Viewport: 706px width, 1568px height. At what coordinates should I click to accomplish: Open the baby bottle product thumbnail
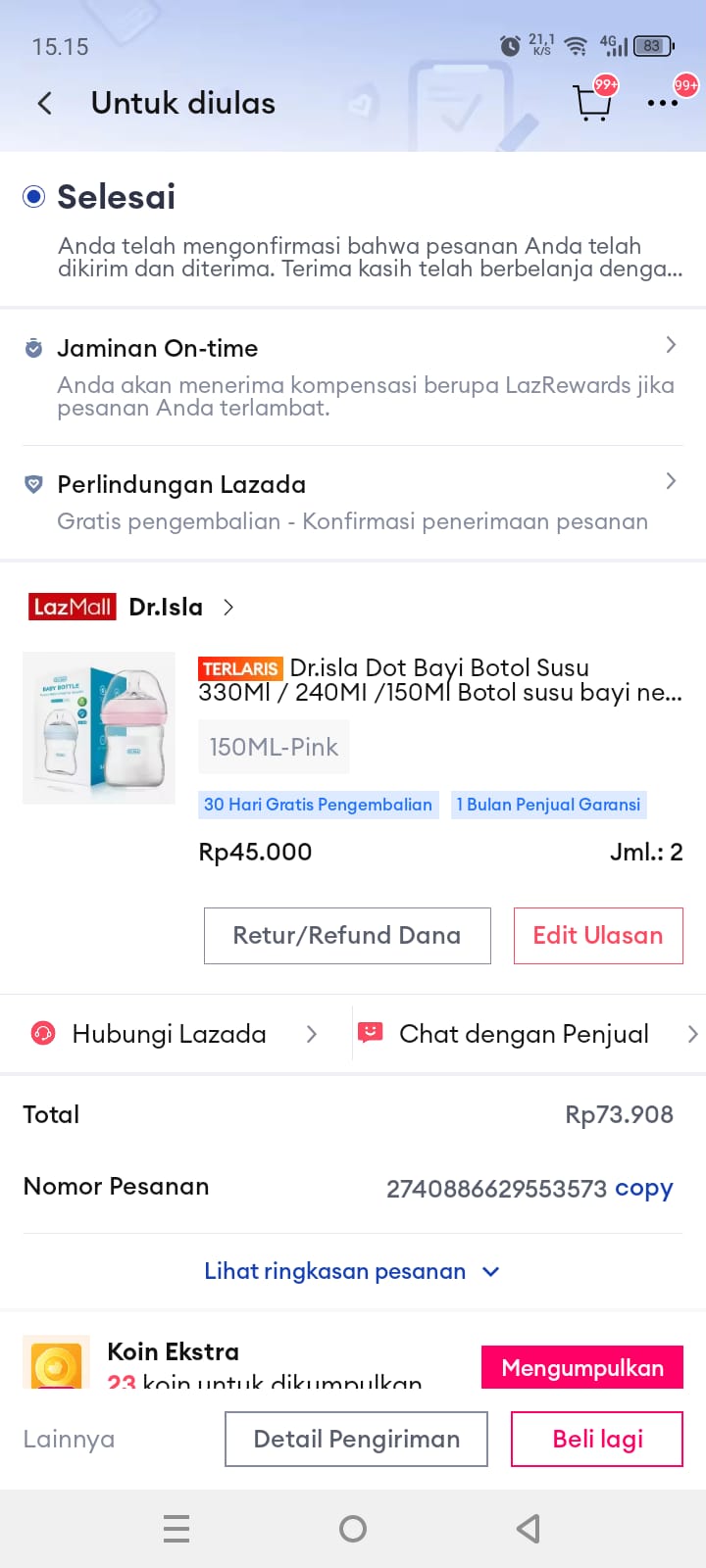pos(99,728)
